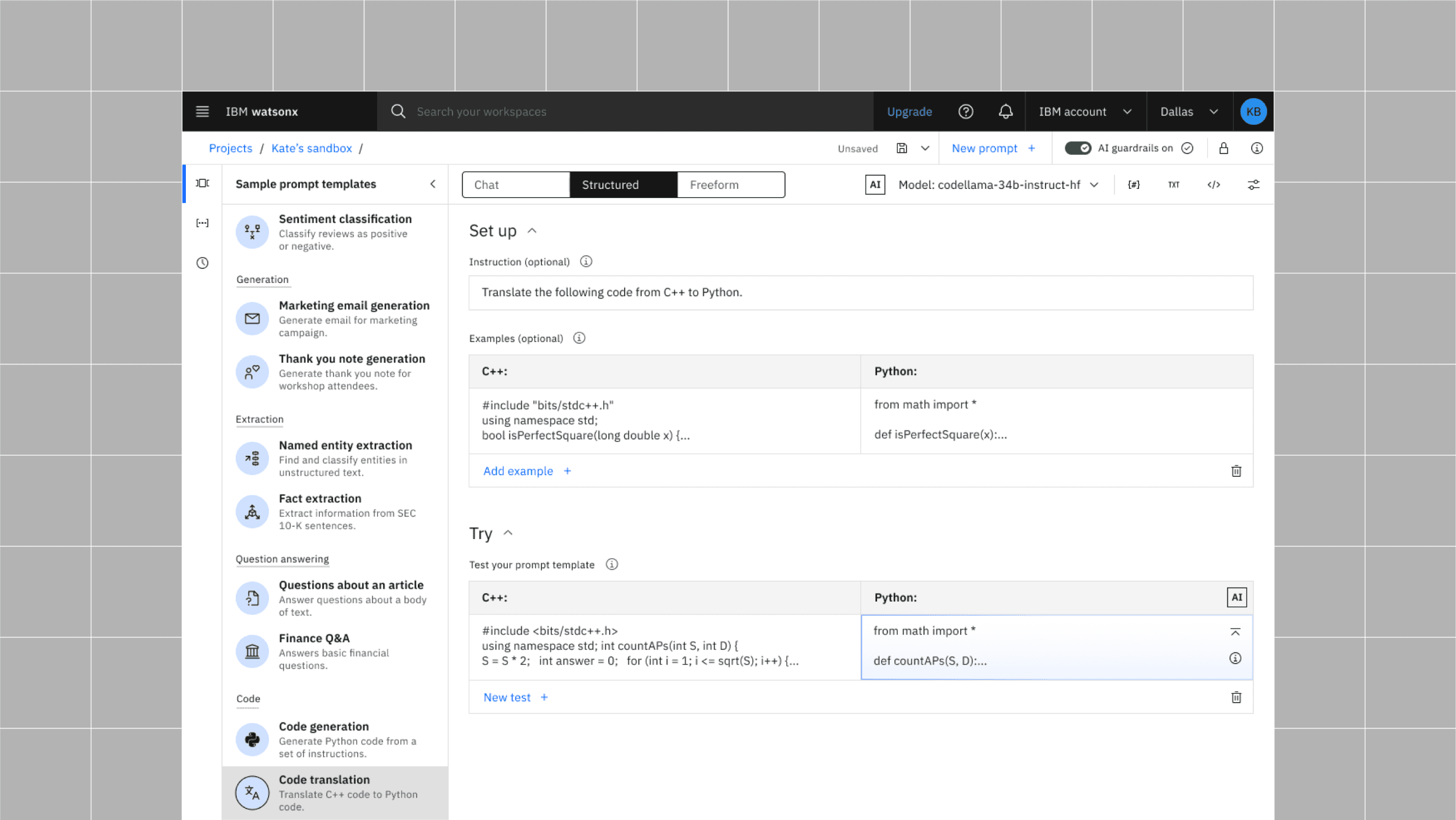1456x820 pixels.
Task: Open the notifications bell
Action: (x=1006, y=111)
